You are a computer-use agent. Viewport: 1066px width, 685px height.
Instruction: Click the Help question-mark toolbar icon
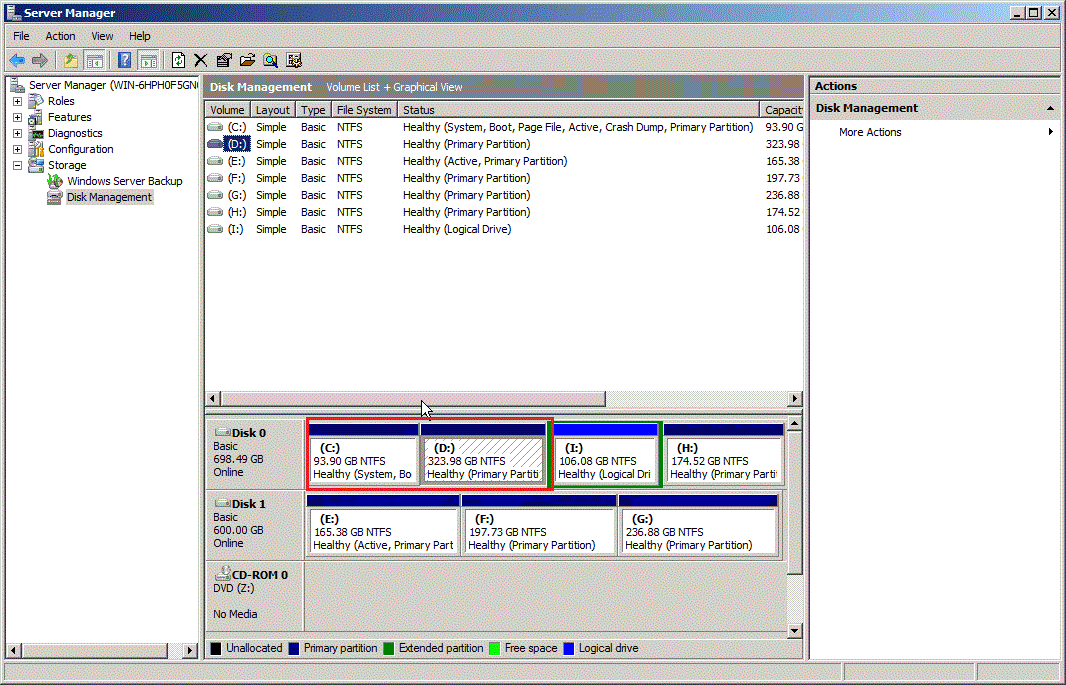point(124,60)
